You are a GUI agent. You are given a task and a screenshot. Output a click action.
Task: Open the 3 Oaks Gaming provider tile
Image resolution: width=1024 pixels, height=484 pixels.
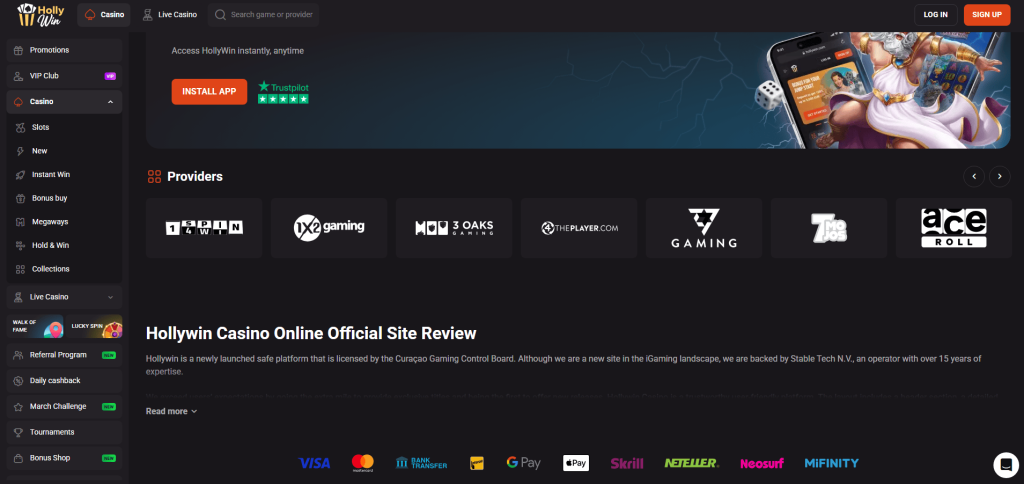point(454,228)
